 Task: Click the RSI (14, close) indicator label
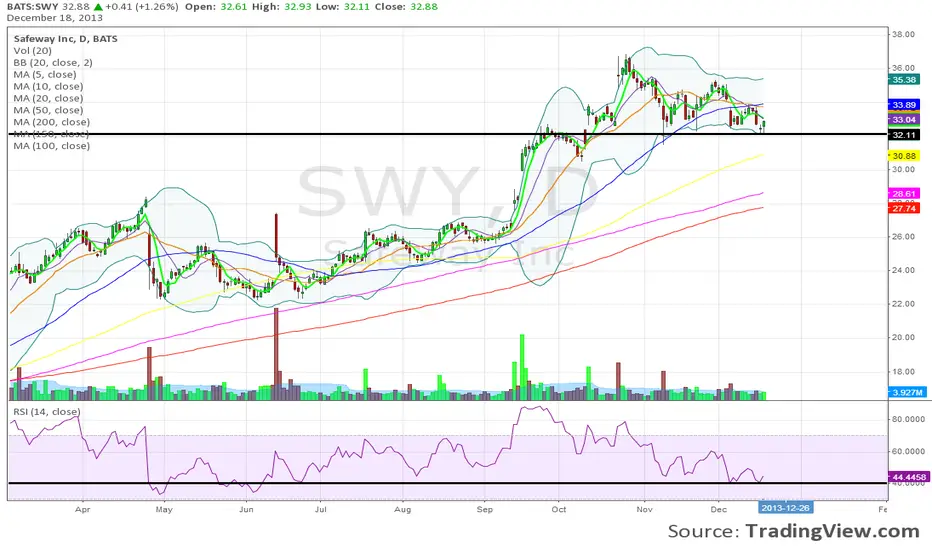[46, 411]
